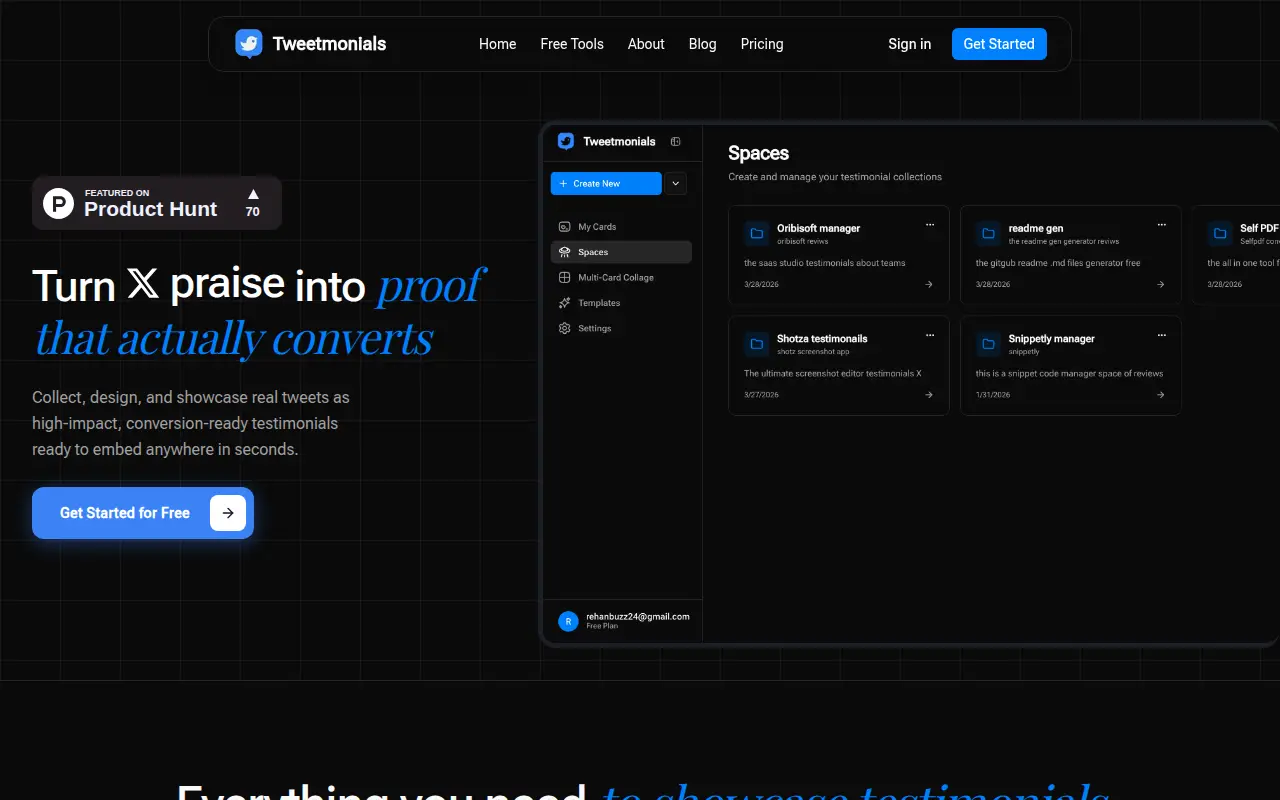Image resolution: width=1280 pixels, height=800 pixels.
Task: Open readme gen space via its arrow
Action: (x=1161, y=284)
